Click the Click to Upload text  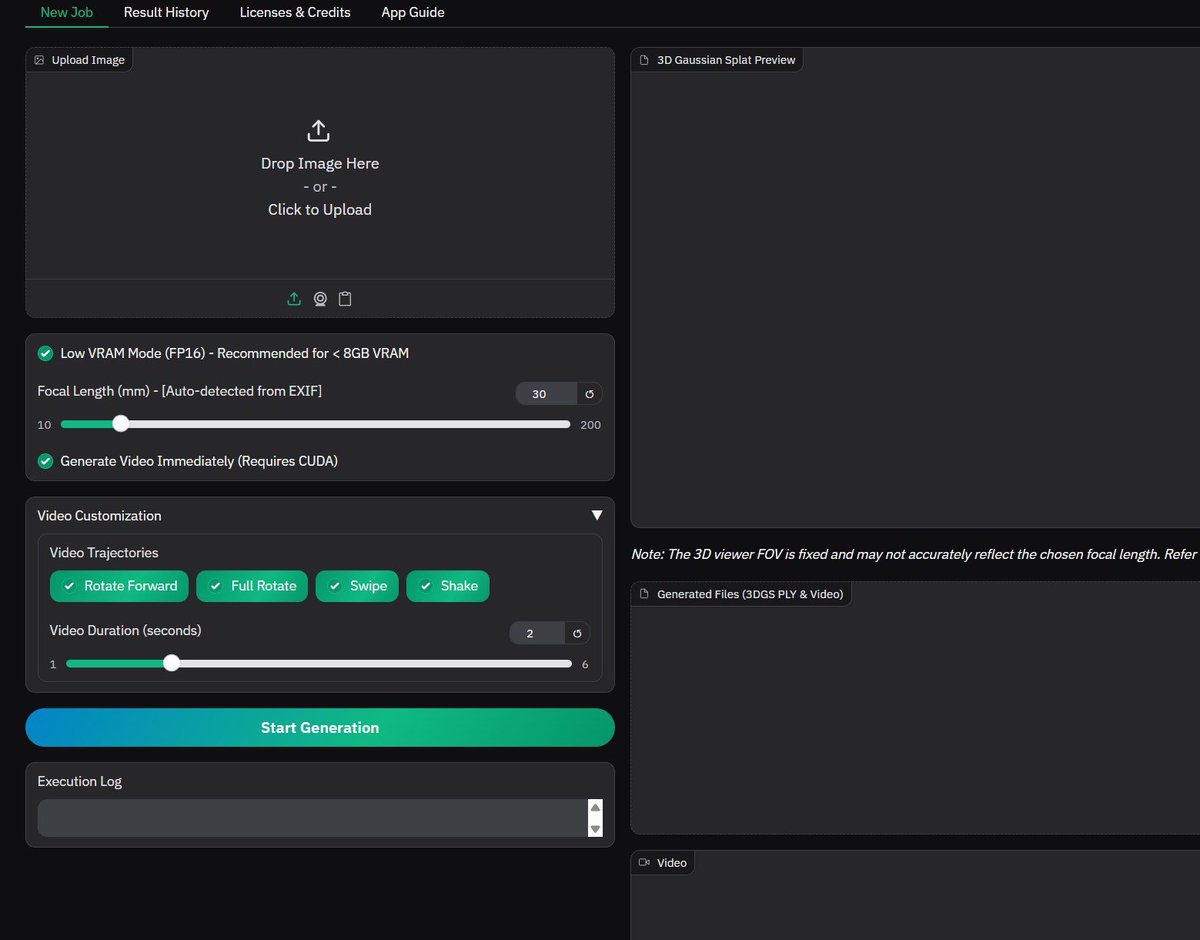[x=320, y=210]
